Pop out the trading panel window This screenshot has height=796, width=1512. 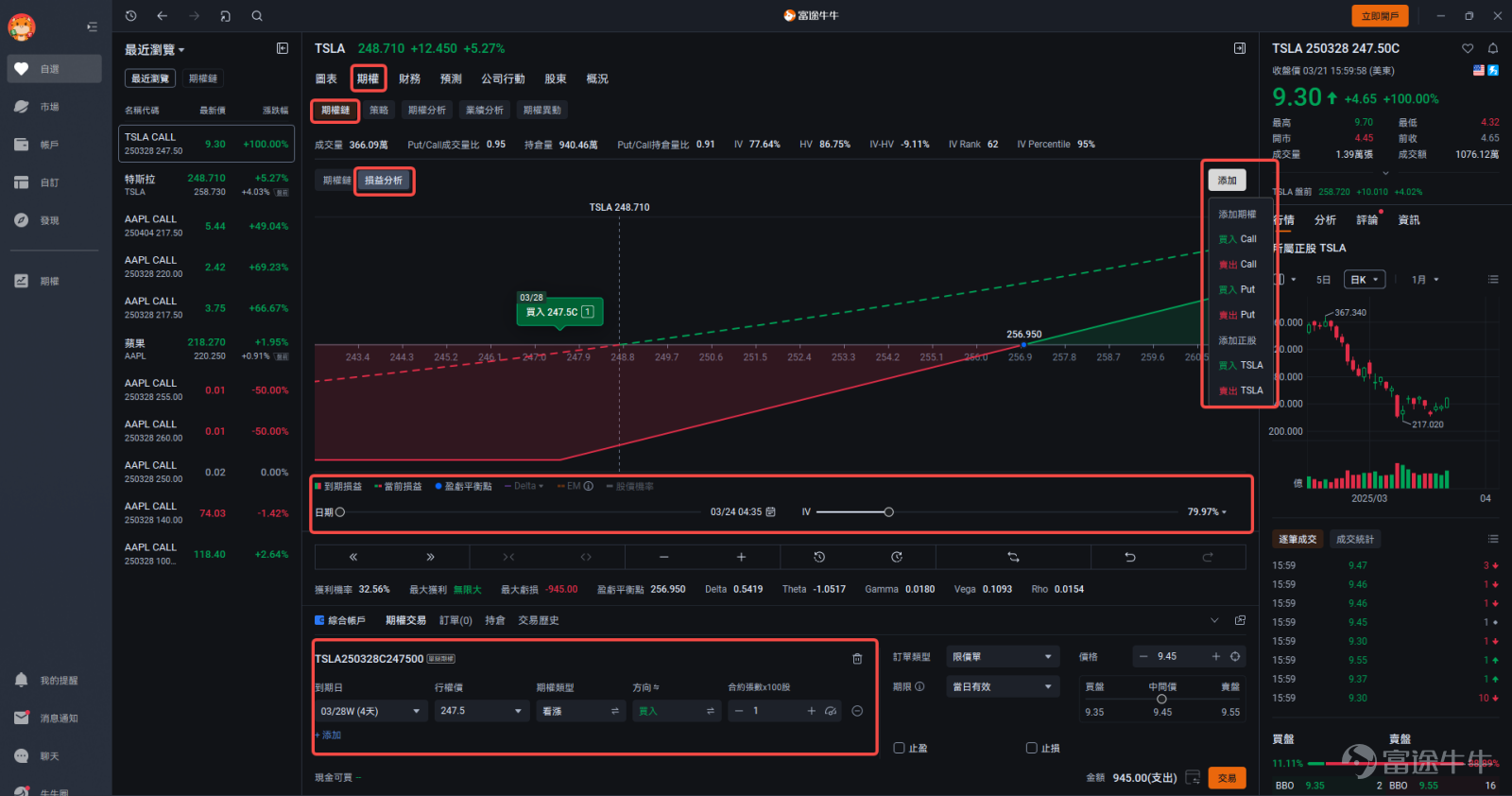click(x=1240, y=620)
